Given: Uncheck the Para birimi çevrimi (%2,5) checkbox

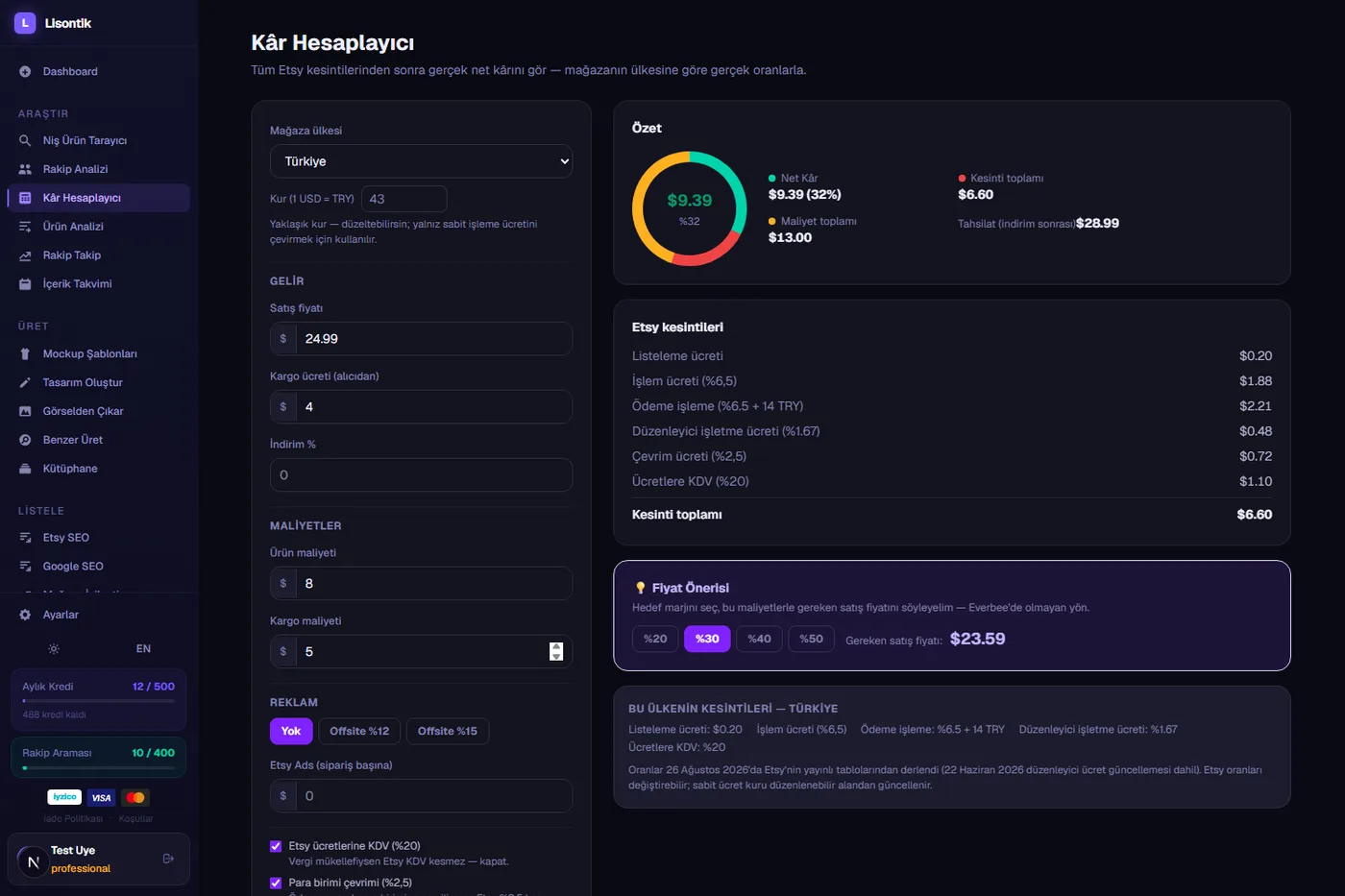Looking at the screenshot, I should coord(276,883).
